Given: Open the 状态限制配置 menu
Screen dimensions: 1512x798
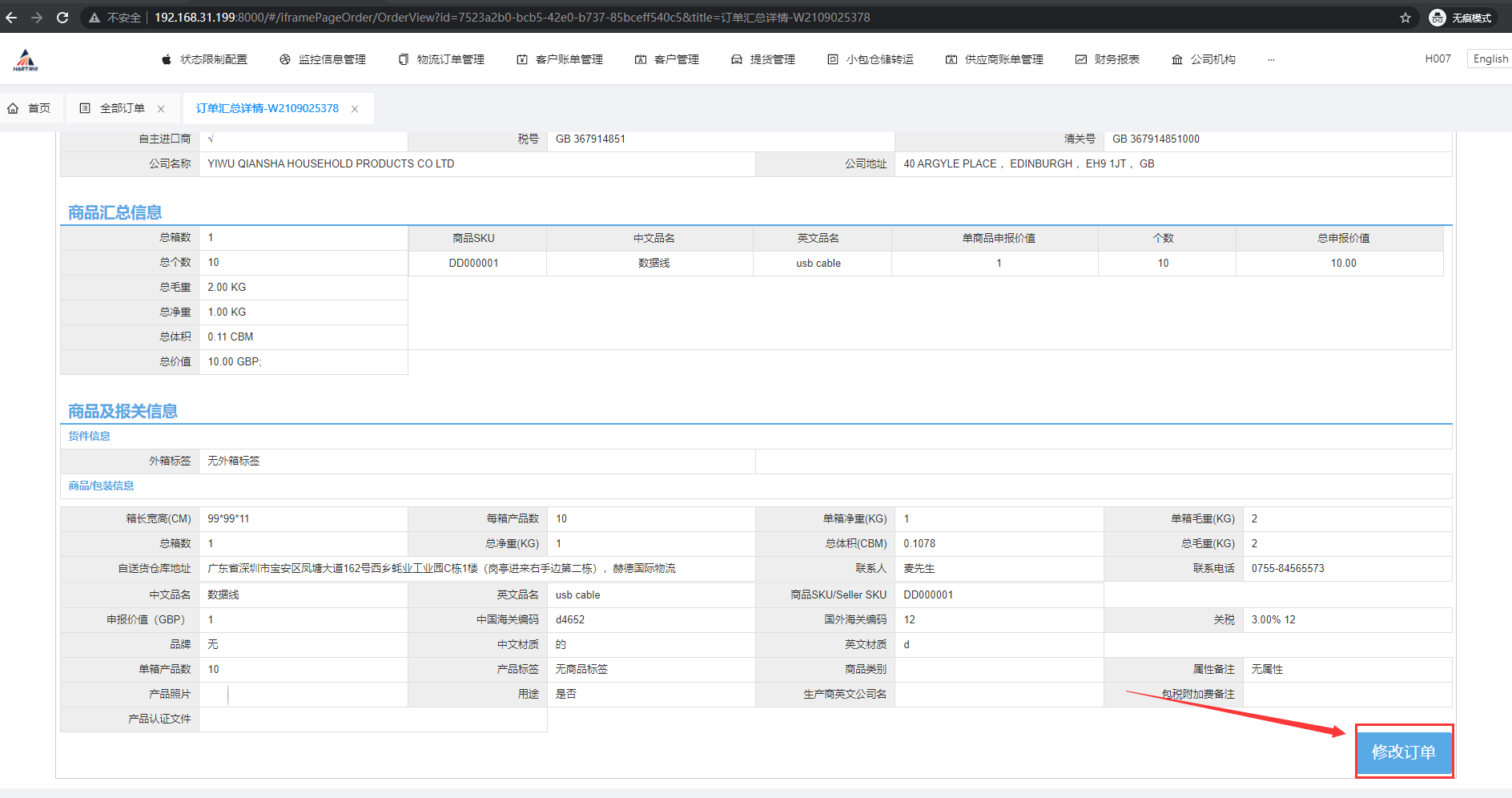Looking at the screenshot, I should pos(205,59).
